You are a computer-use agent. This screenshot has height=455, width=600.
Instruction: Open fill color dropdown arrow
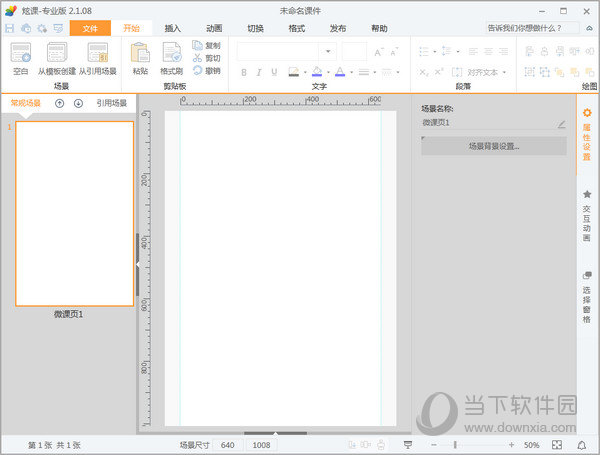328,72
